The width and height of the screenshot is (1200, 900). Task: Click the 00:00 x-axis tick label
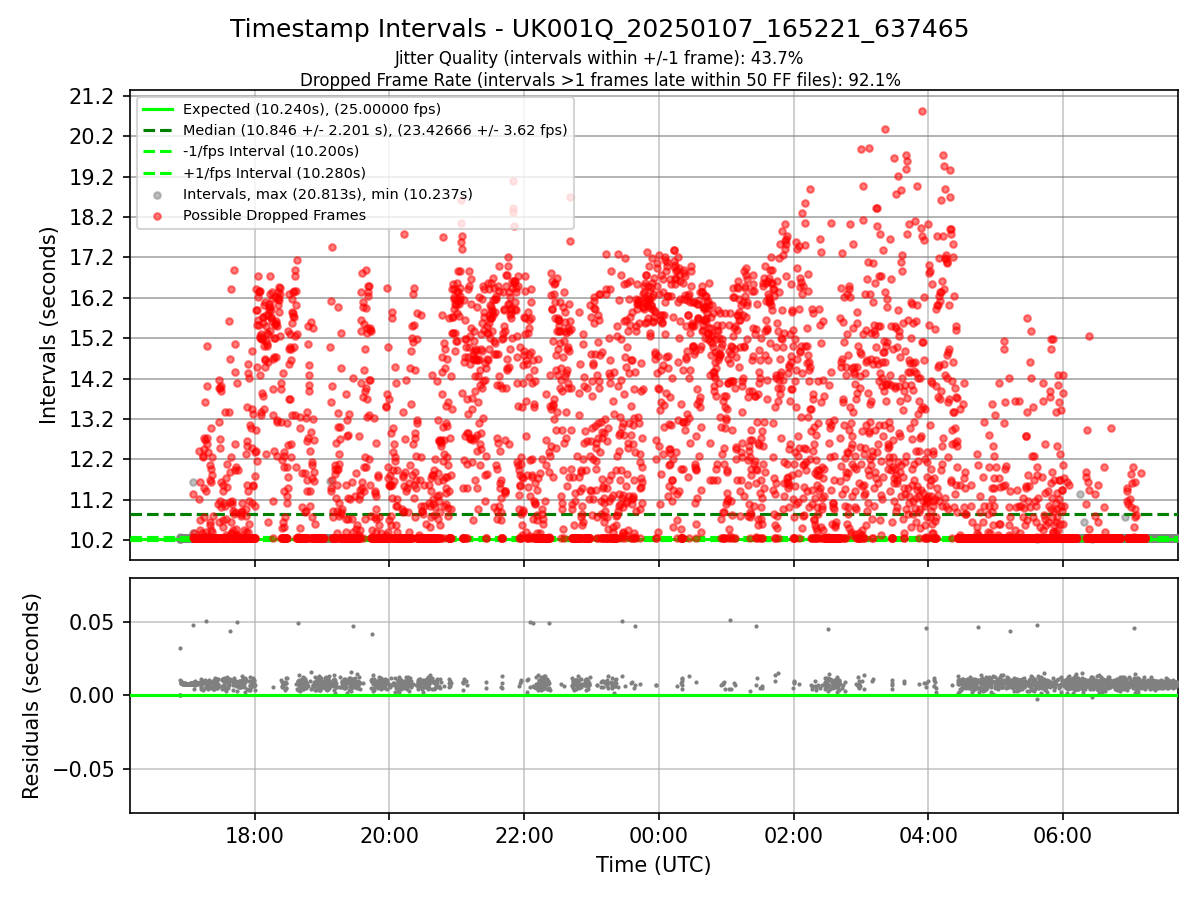(x=658, y=834)
